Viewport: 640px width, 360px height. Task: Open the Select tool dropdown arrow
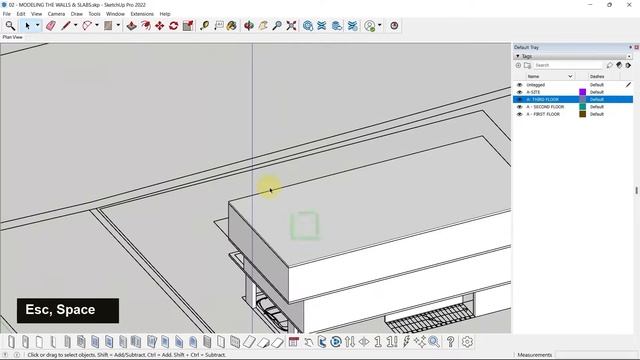tap(38, 25)
